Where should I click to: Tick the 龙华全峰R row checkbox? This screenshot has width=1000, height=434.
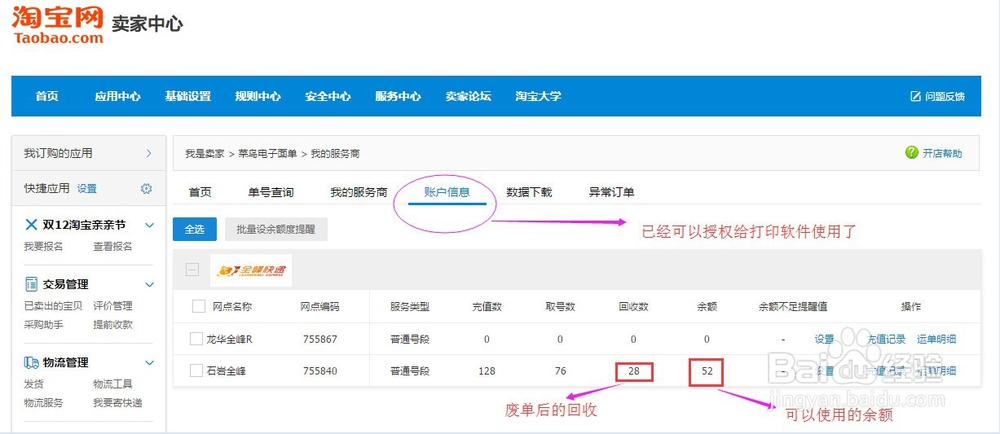[196, 339]
